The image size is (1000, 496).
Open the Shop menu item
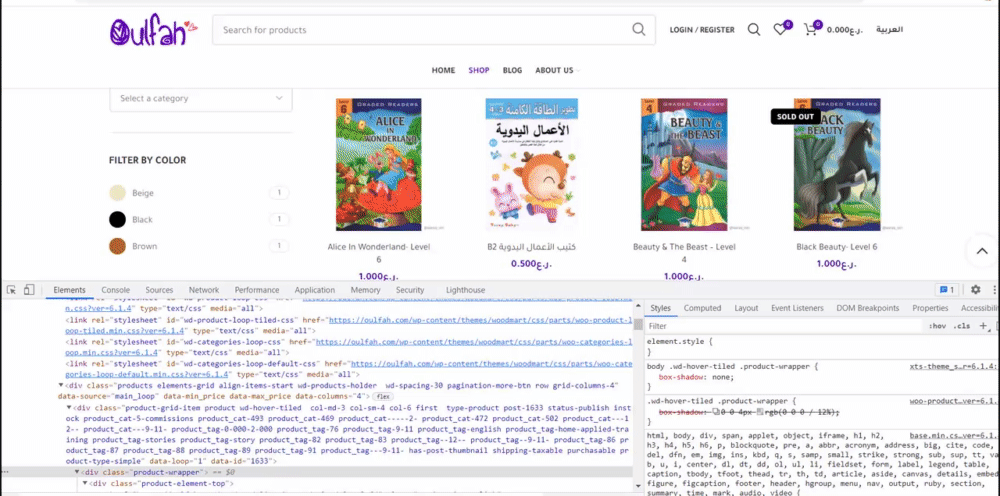(x=478, y=70)
